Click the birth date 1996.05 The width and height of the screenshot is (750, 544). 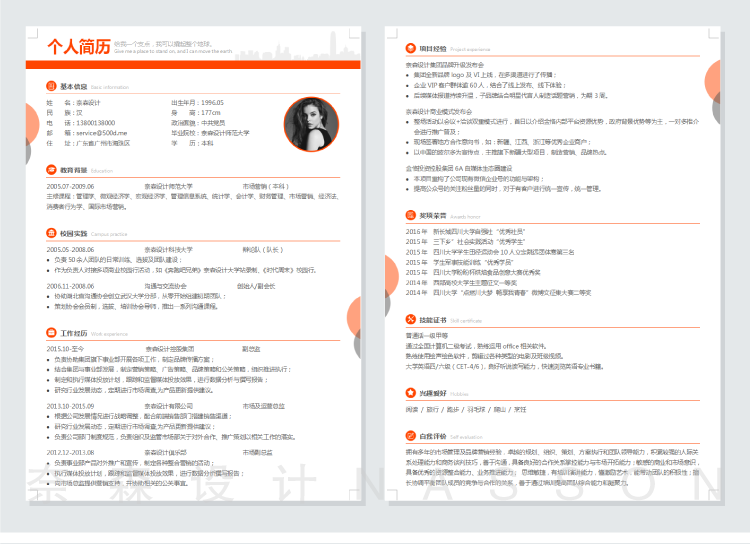212,102
